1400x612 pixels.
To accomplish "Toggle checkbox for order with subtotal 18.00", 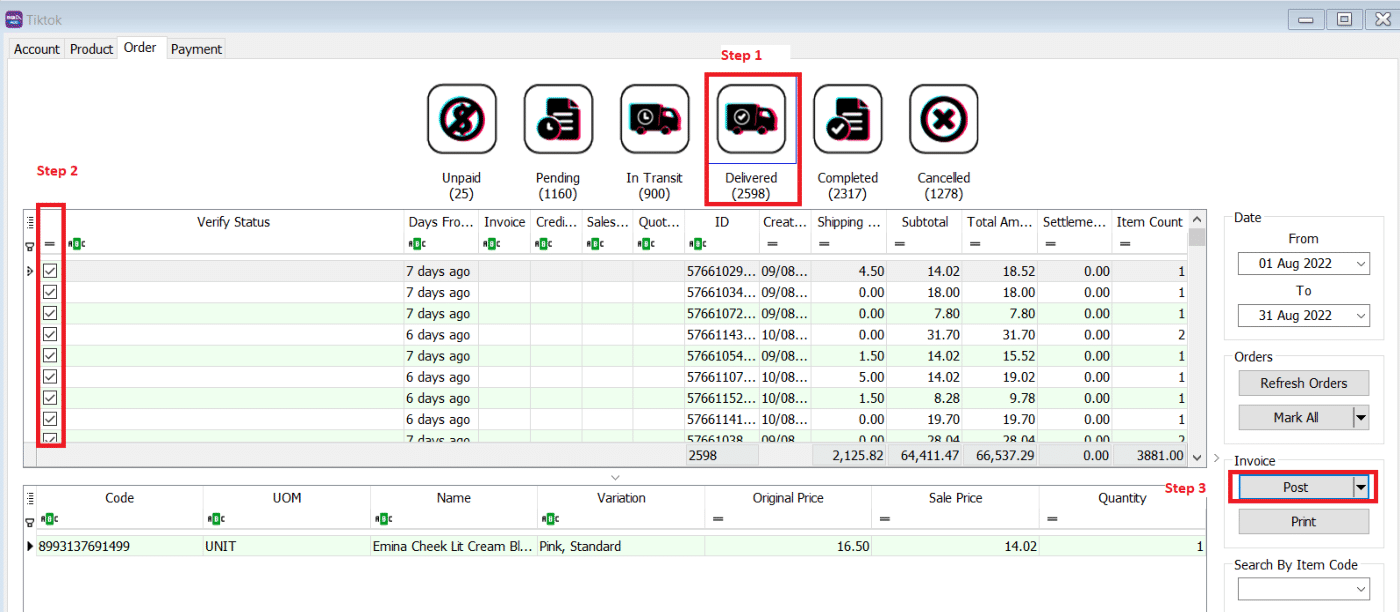I will [50, 292].
